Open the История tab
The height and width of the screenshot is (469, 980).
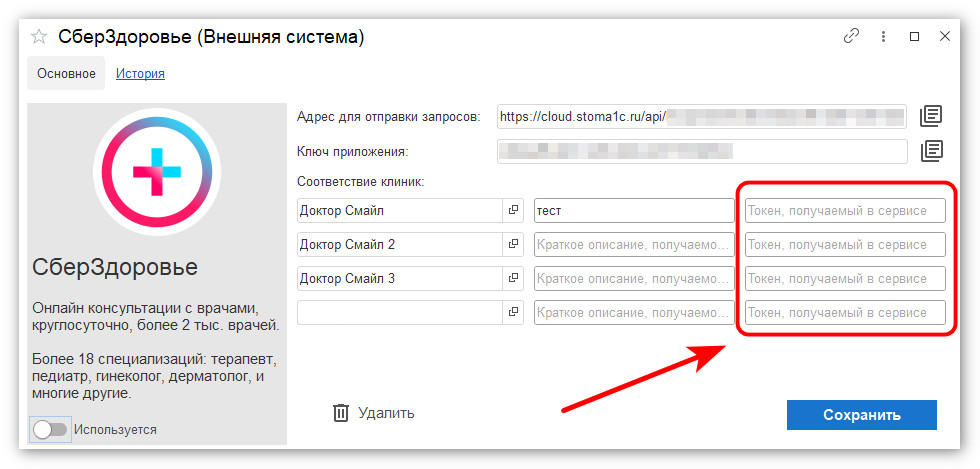140,74
